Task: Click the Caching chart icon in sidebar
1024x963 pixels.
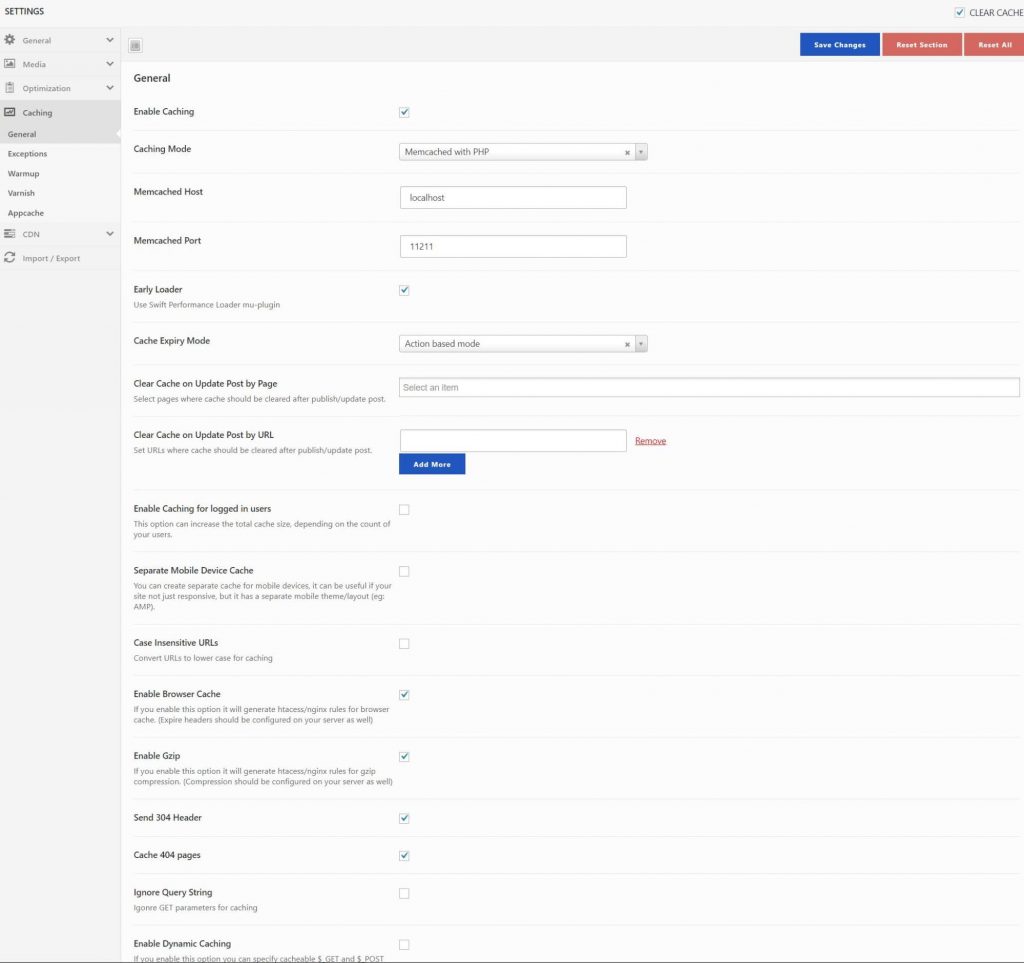Action: (x=10, y=112)
